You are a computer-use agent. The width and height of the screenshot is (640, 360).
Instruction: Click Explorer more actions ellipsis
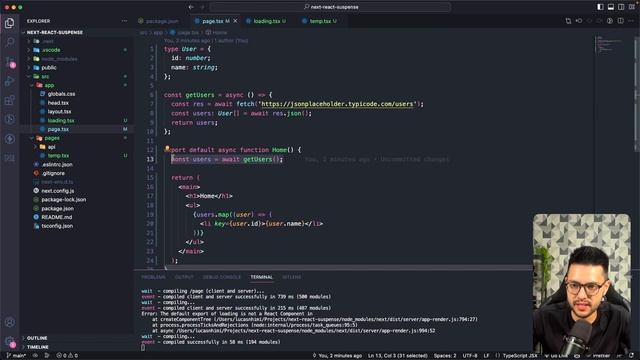(x=124, y=21)
